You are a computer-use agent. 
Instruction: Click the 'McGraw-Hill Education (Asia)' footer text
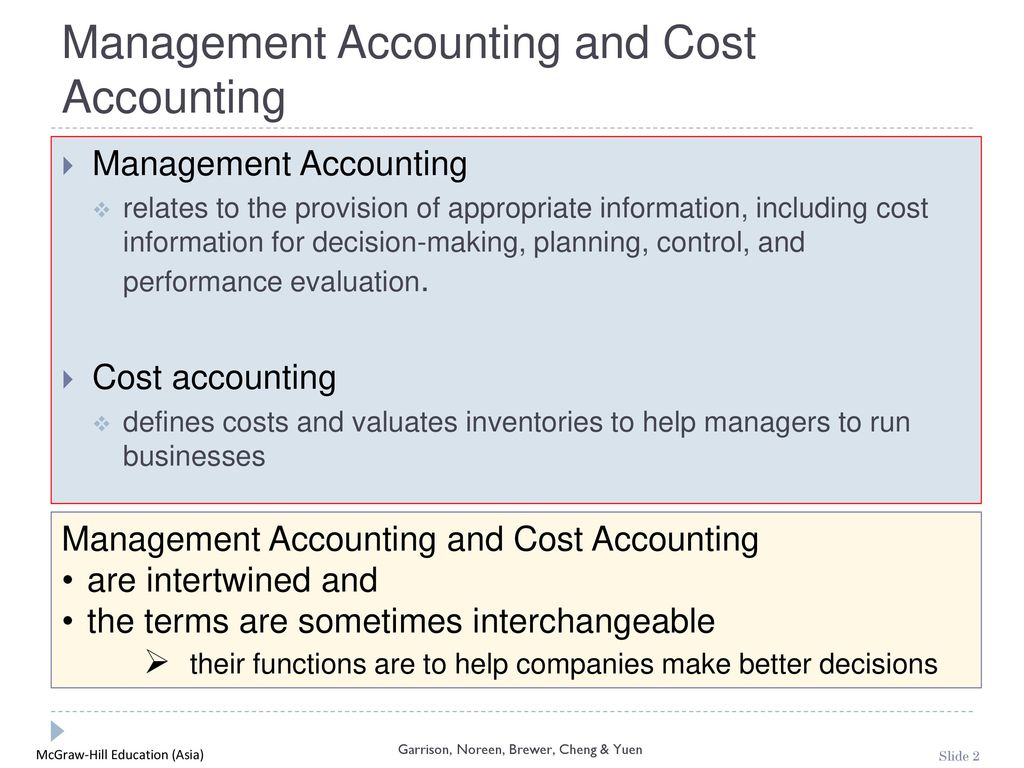coord(120,755)
